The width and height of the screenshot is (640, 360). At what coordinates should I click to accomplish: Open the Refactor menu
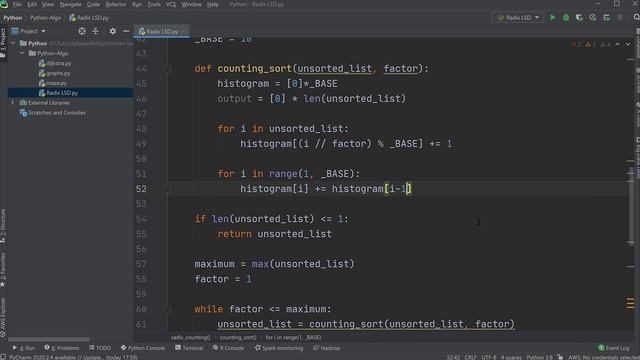pyautogui.click(x=116, y=4)
